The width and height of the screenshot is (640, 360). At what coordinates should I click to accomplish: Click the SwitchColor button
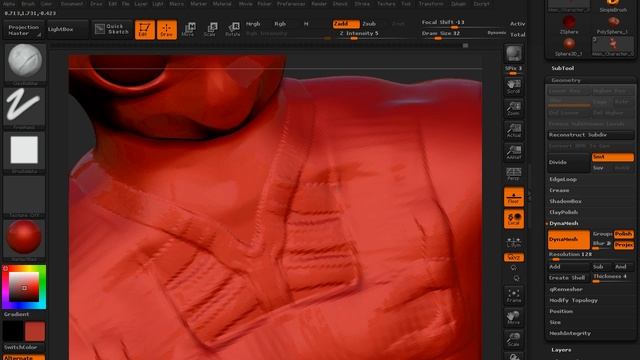pos(24,347)
